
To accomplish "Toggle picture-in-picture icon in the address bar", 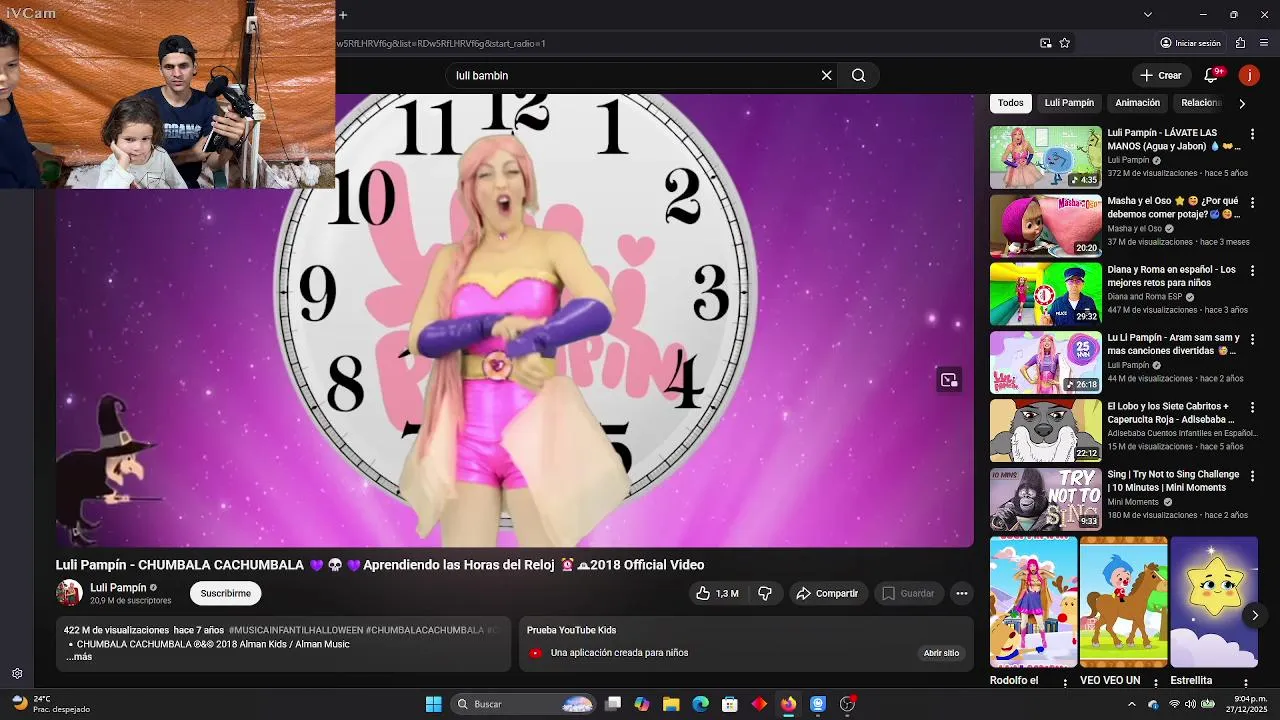I will click(x=1046, y=43).
